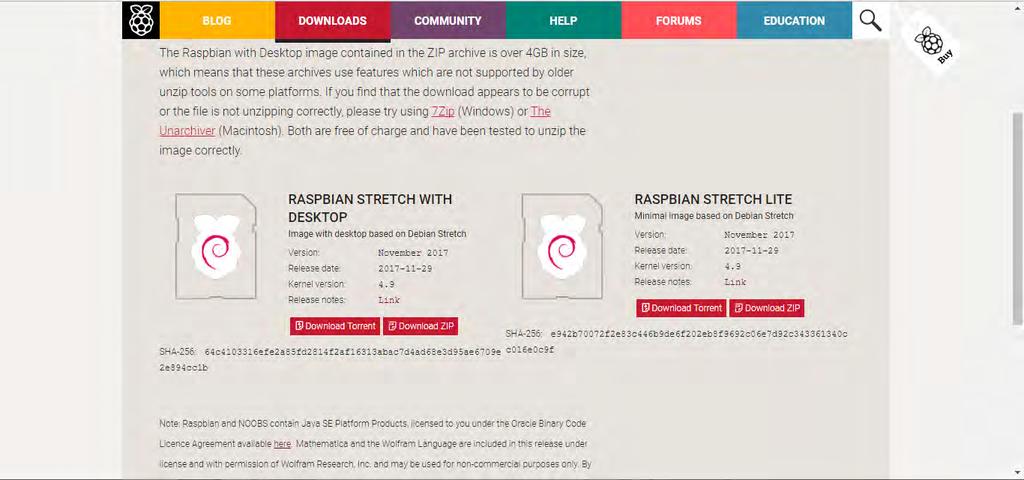Open the FORUMS menu item
This screenshot has height=480, width=1024.
coord(679,20)
